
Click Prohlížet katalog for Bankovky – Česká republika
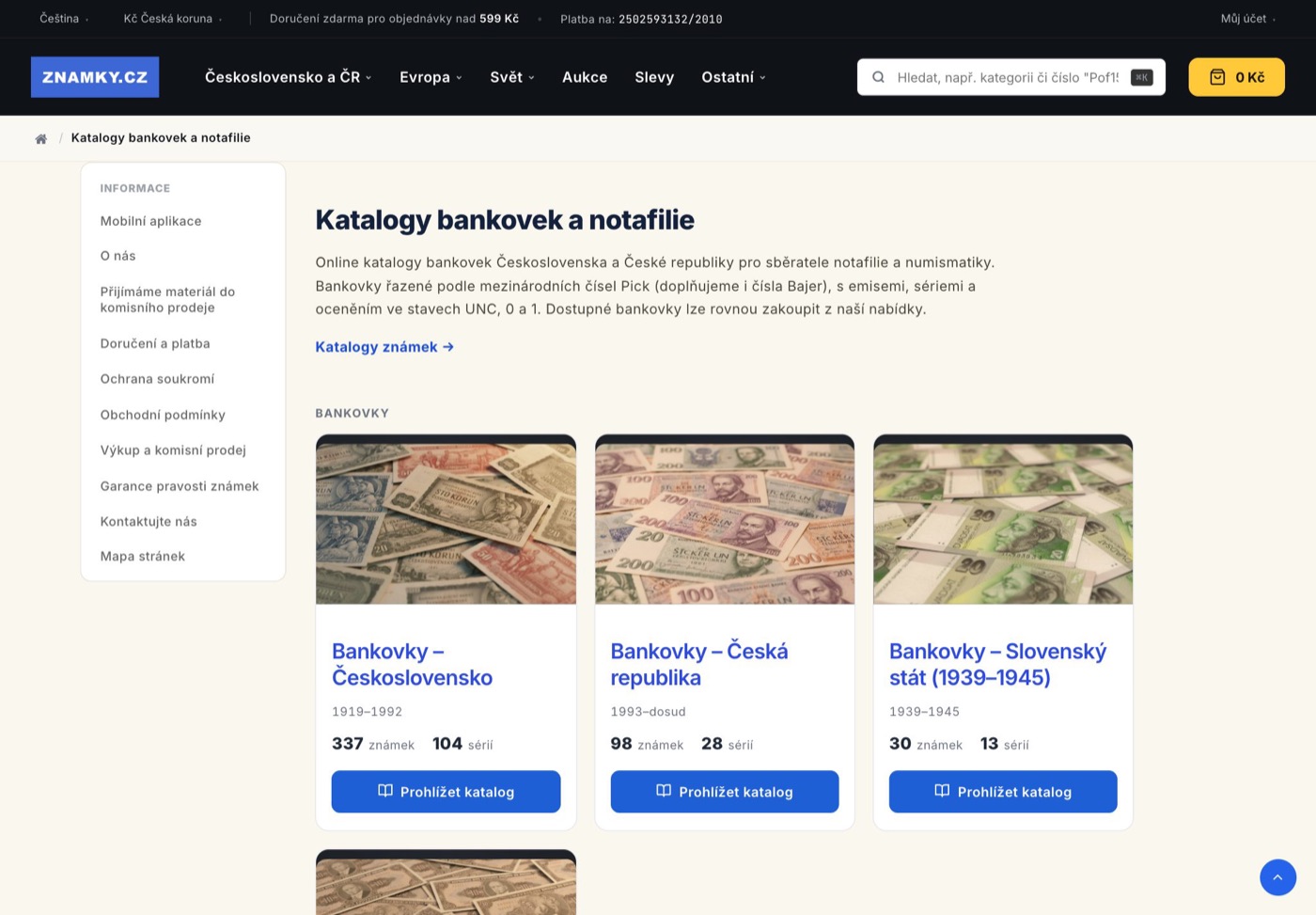pyautogui.click(x=725, y=792)
